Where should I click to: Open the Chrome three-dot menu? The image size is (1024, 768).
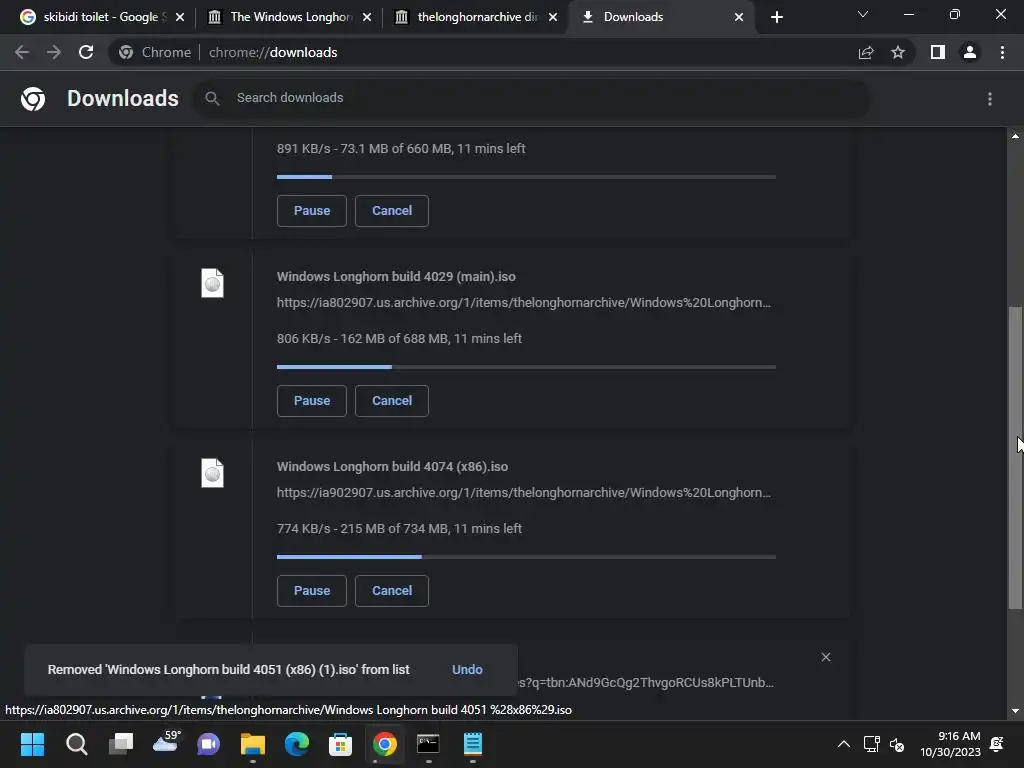pos(1002,52)
